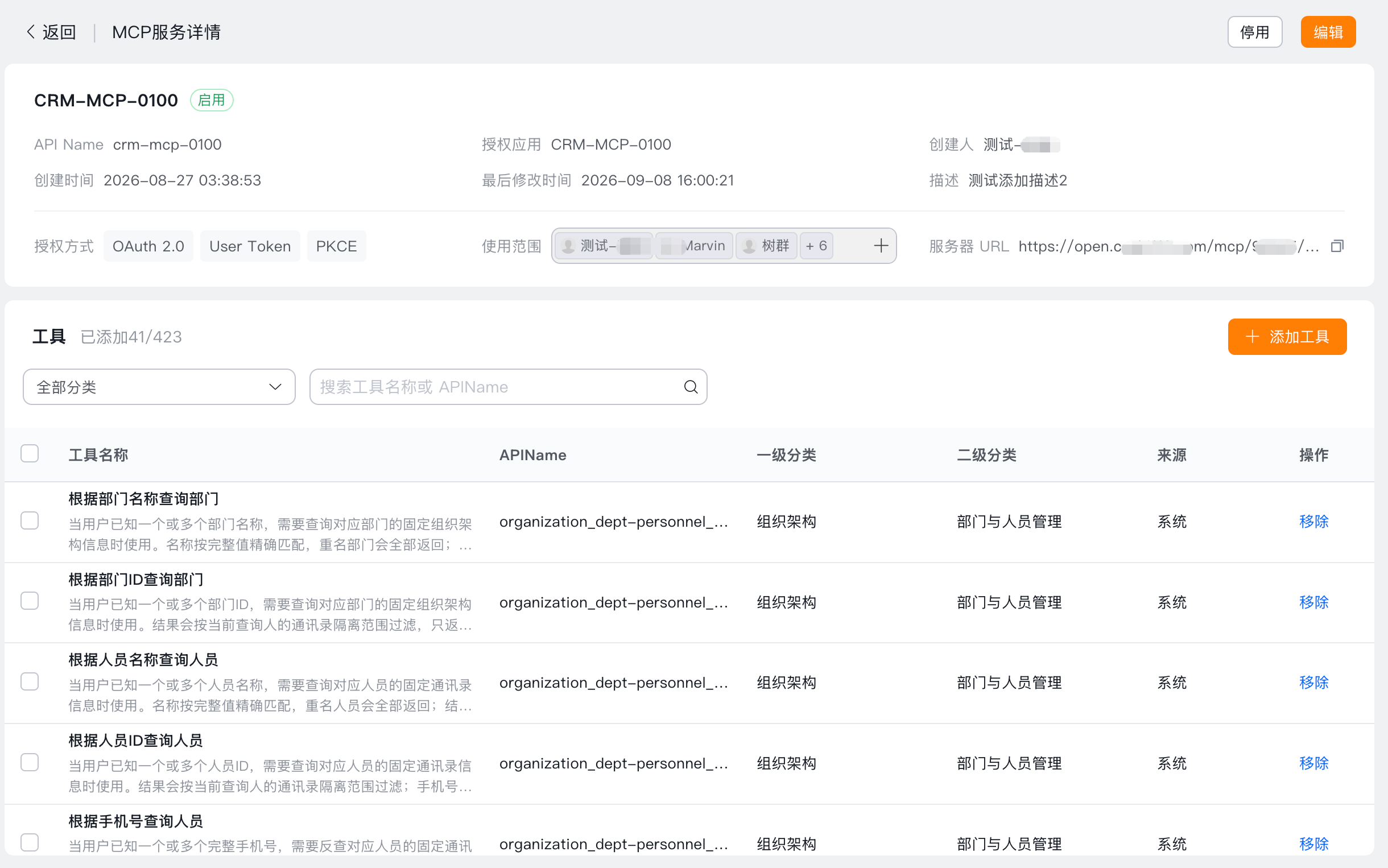
Task: Click the 一级分类 column header
Action: [786, 455]
